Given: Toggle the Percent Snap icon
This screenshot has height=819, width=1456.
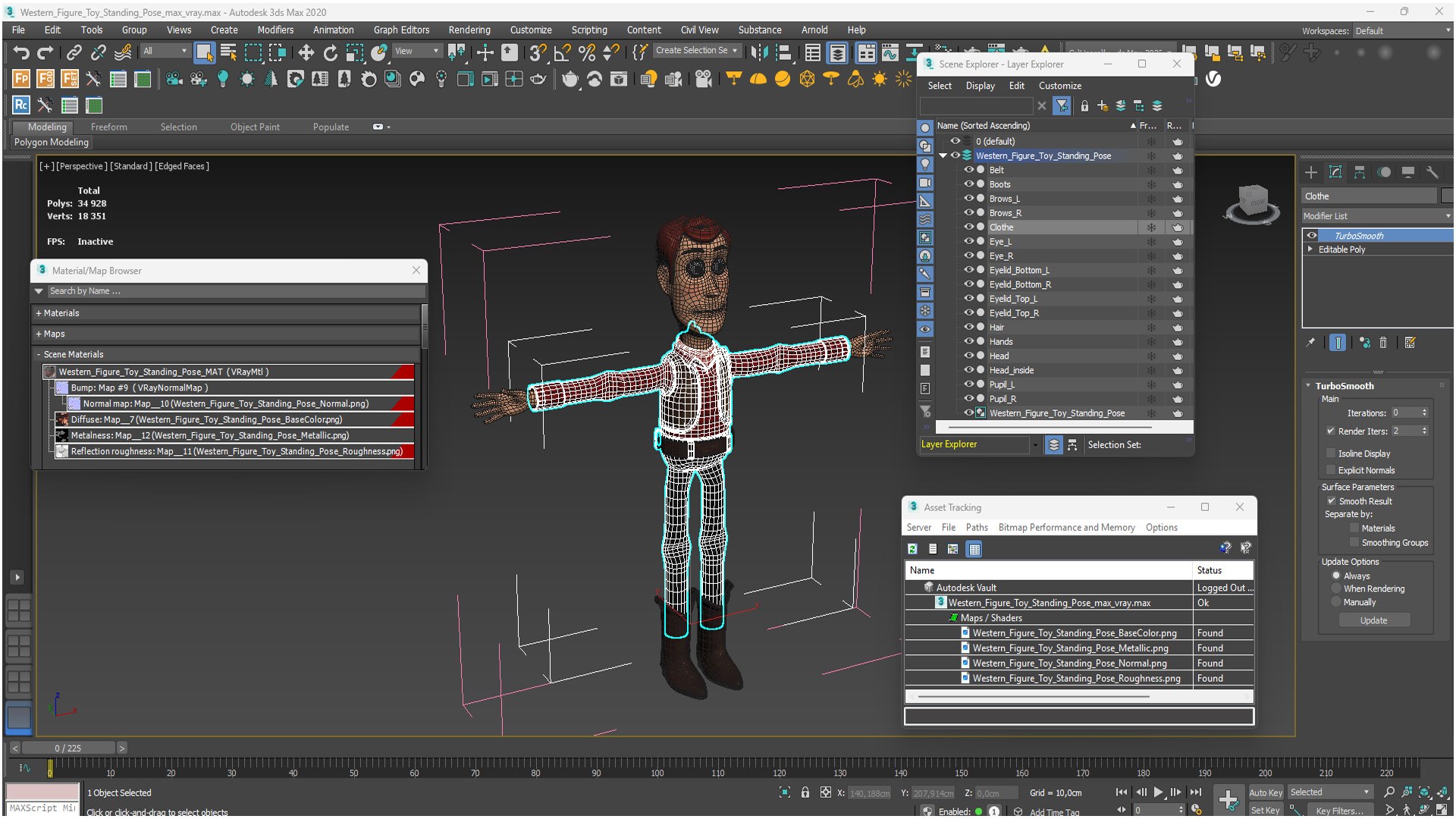Looking at the screenshot, I should 586,52.
